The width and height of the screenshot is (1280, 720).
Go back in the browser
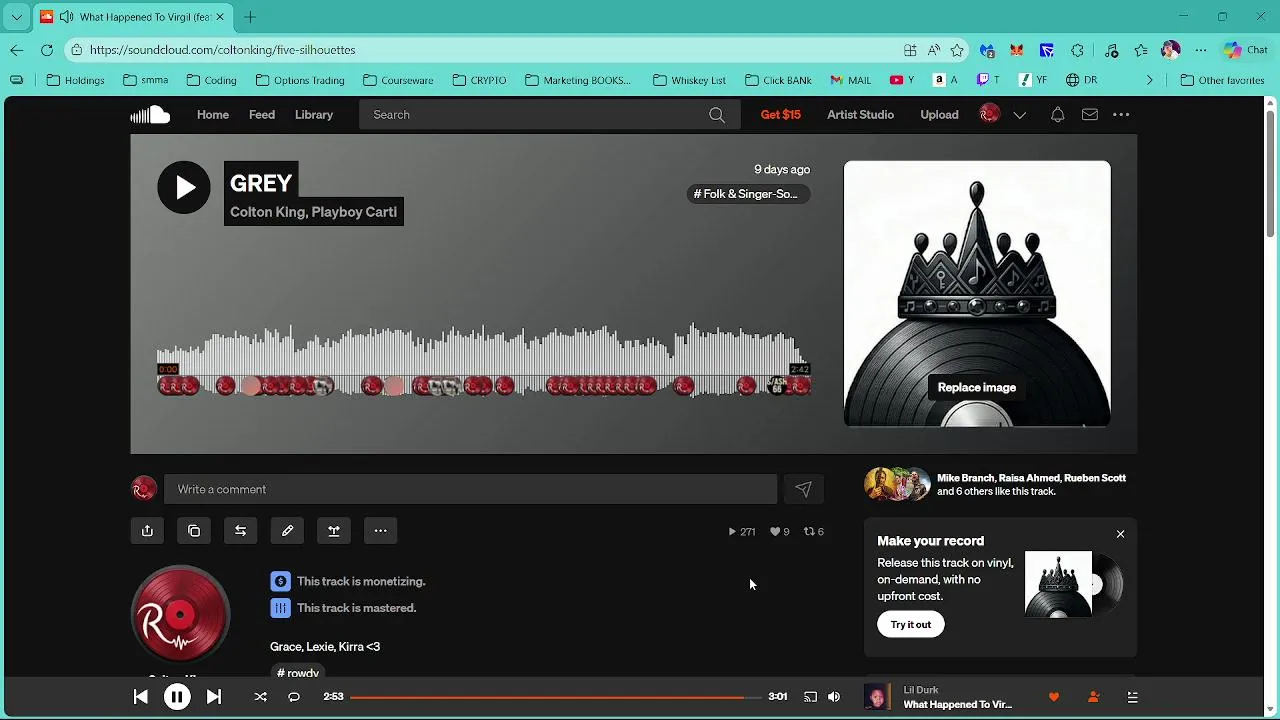click(x=17, y=50)
